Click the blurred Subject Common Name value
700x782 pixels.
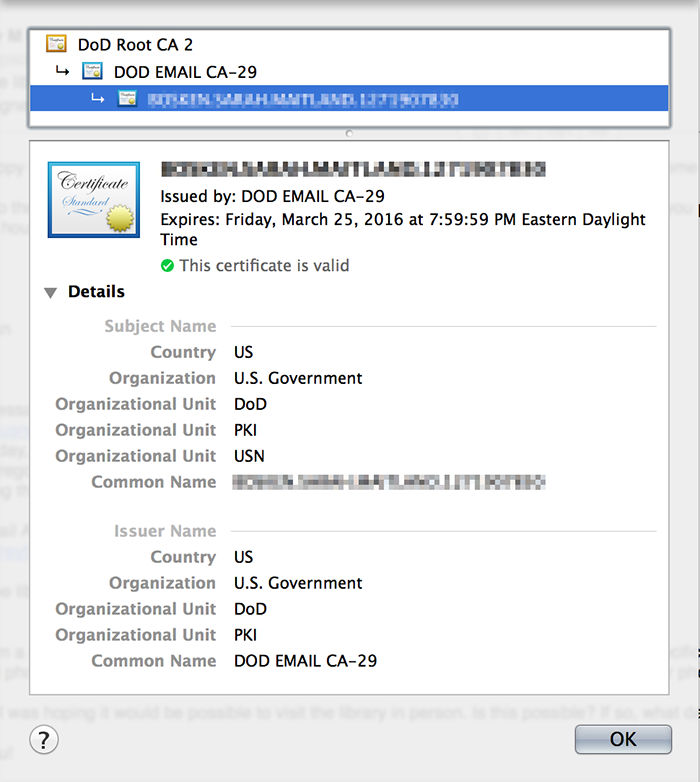tap(389, 482)
